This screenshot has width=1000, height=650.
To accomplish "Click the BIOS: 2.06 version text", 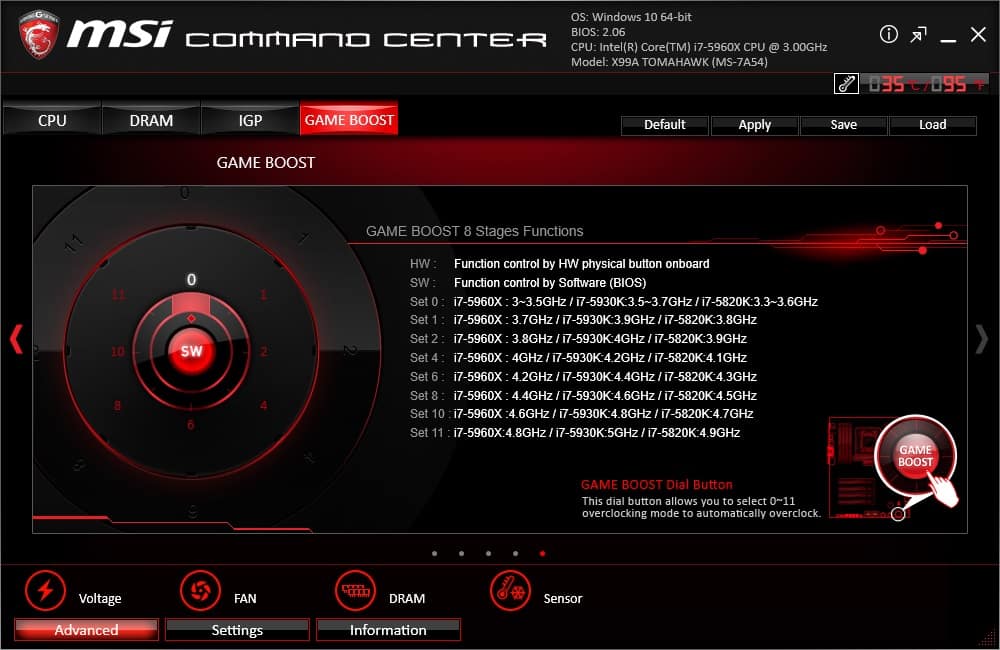I will pos(598,32).
